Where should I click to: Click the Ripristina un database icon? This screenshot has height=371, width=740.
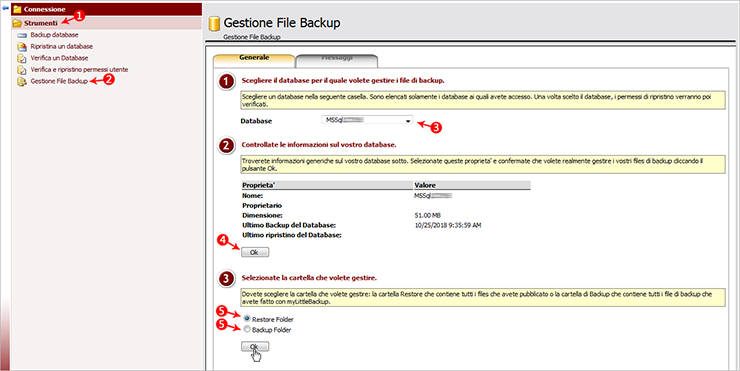[22, 46]
